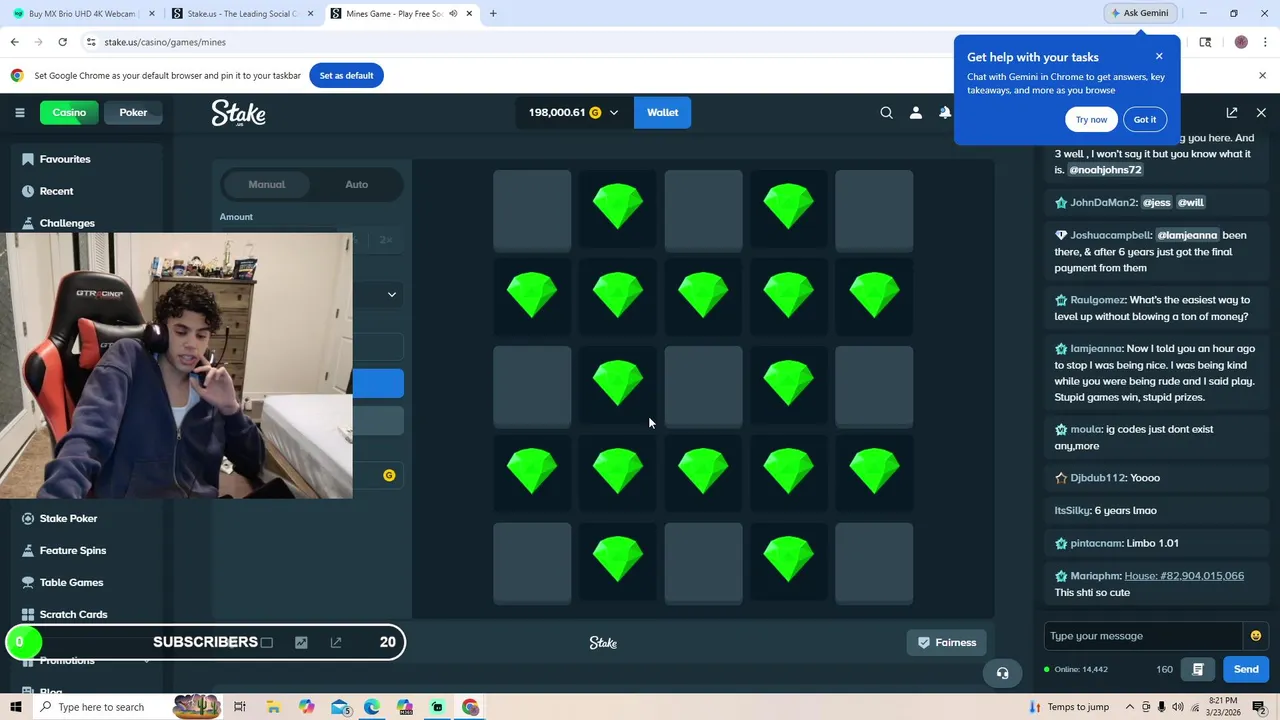
Task: Click the Feature Spins icon in sidebar
Action: tap(28, 550)
